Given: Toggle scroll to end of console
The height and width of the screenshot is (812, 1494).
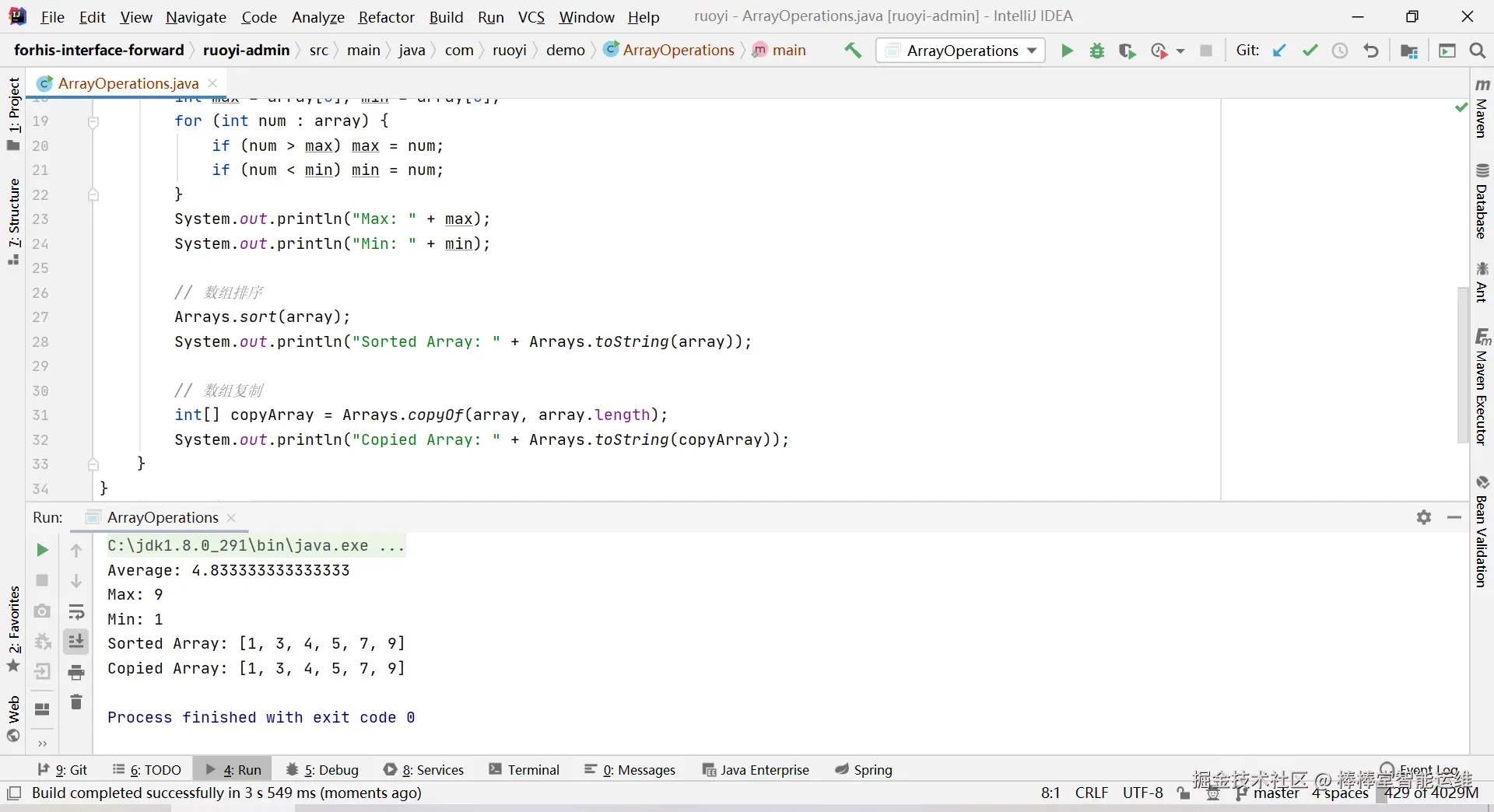Looking at the screenshot, I should pos(76,642).
